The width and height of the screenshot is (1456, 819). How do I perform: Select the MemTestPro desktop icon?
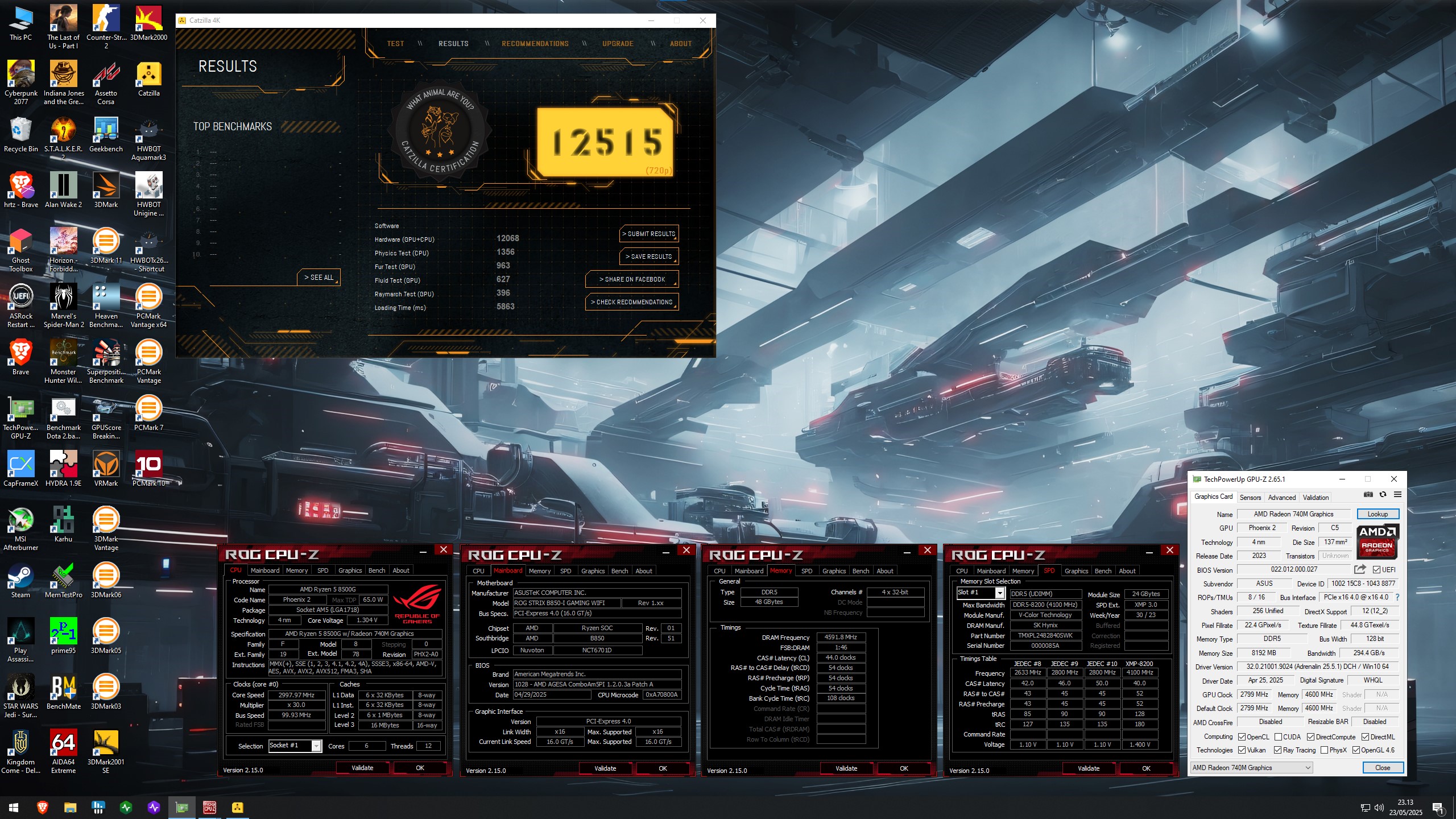pos(63,581)
